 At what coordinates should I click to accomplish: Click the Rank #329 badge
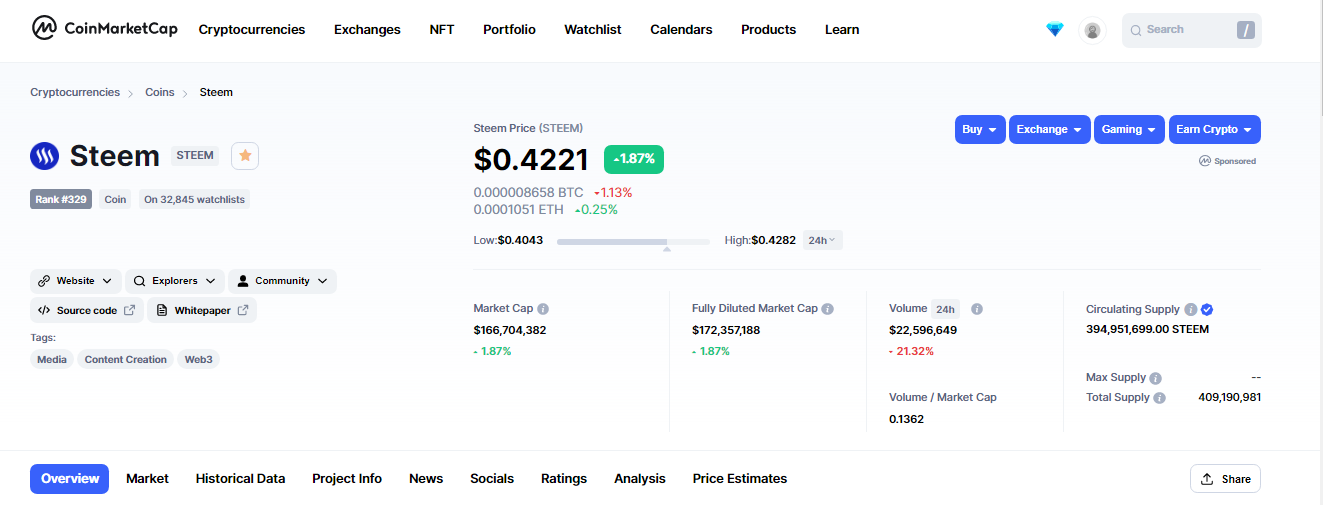(62, 199)
